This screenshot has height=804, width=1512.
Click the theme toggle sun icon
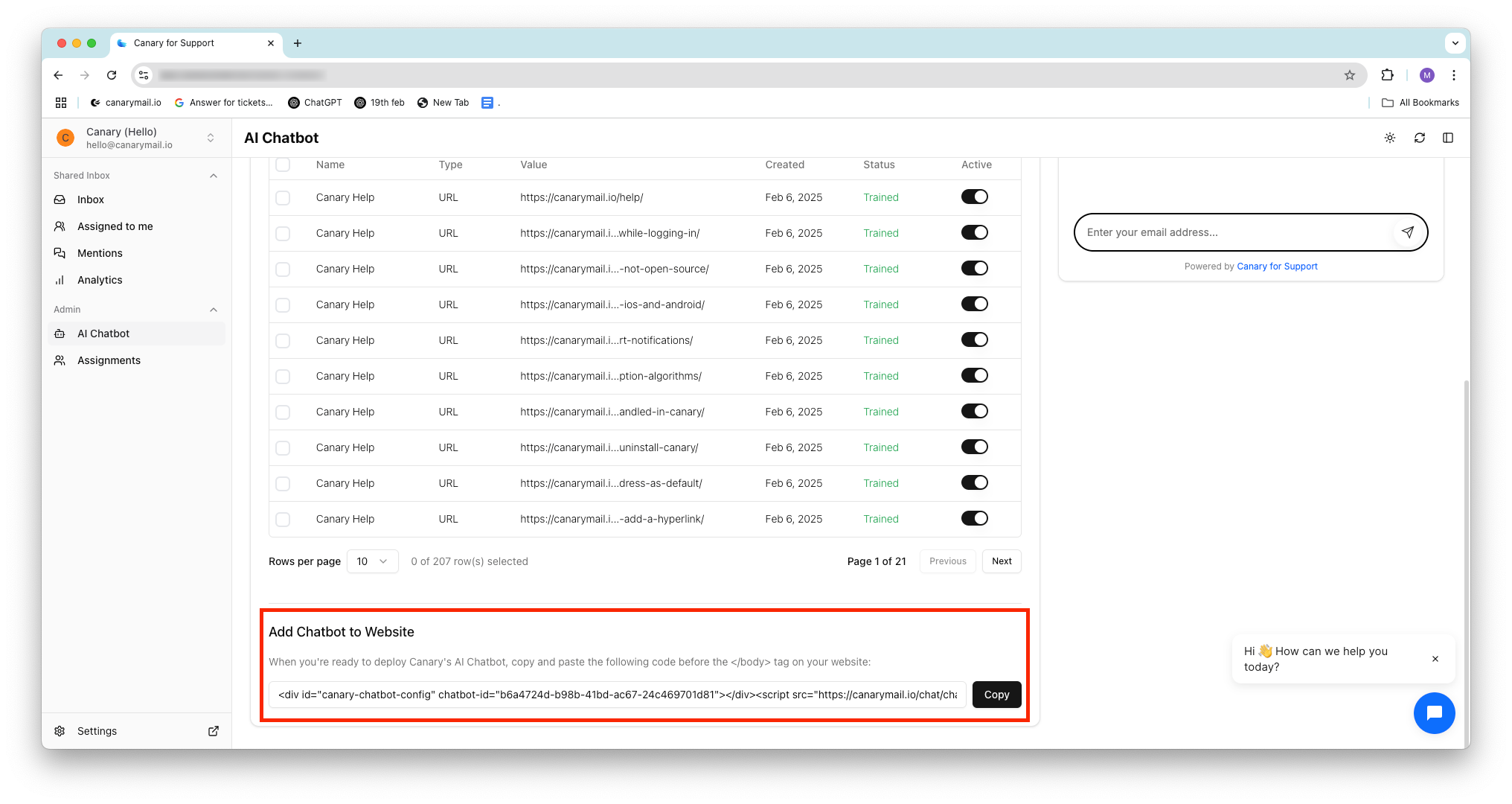tap(1389, 138)
